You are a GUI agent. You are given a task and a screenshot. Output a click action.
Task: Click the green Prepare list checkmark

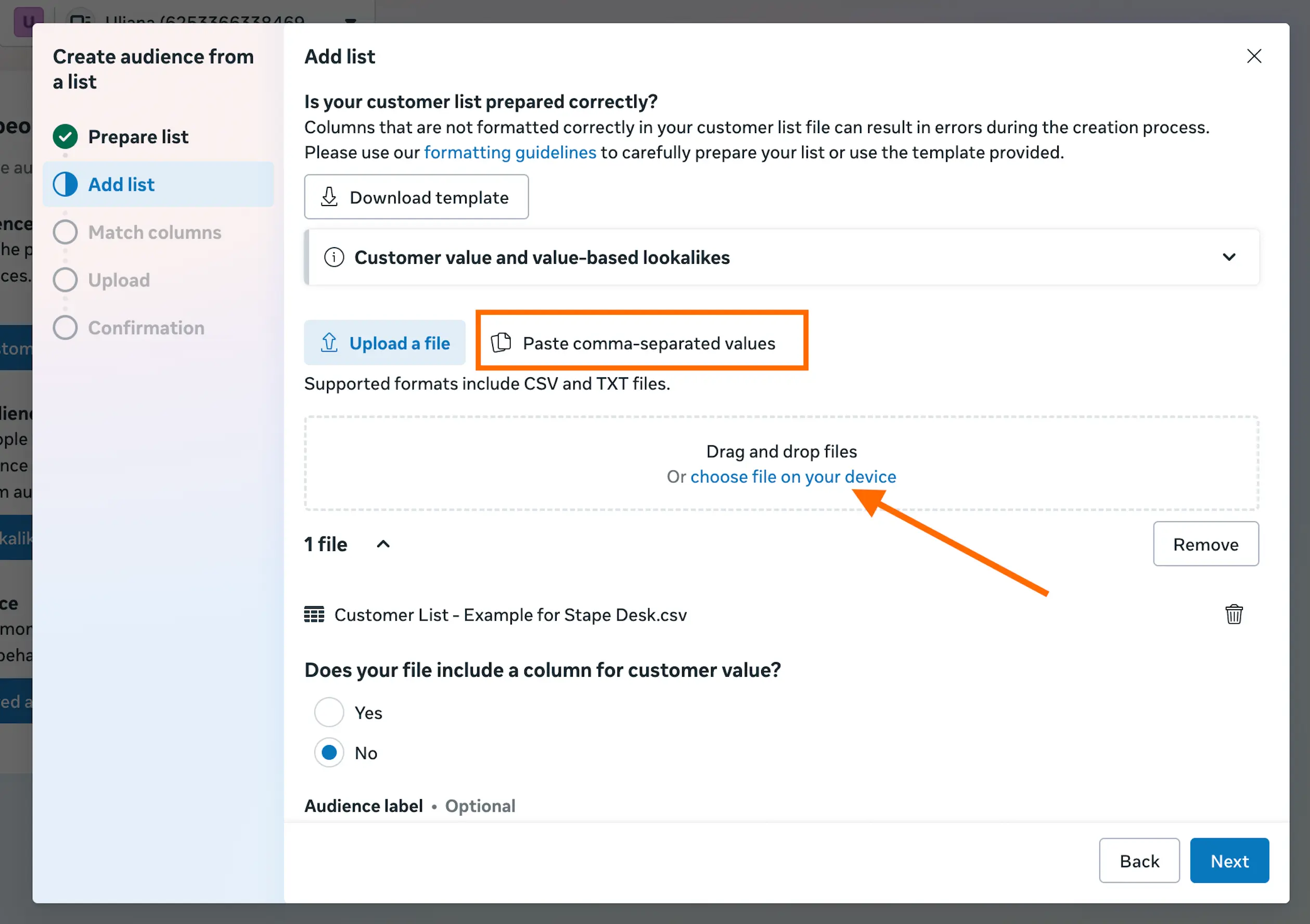pyautogui.click(x=65, y=136)
